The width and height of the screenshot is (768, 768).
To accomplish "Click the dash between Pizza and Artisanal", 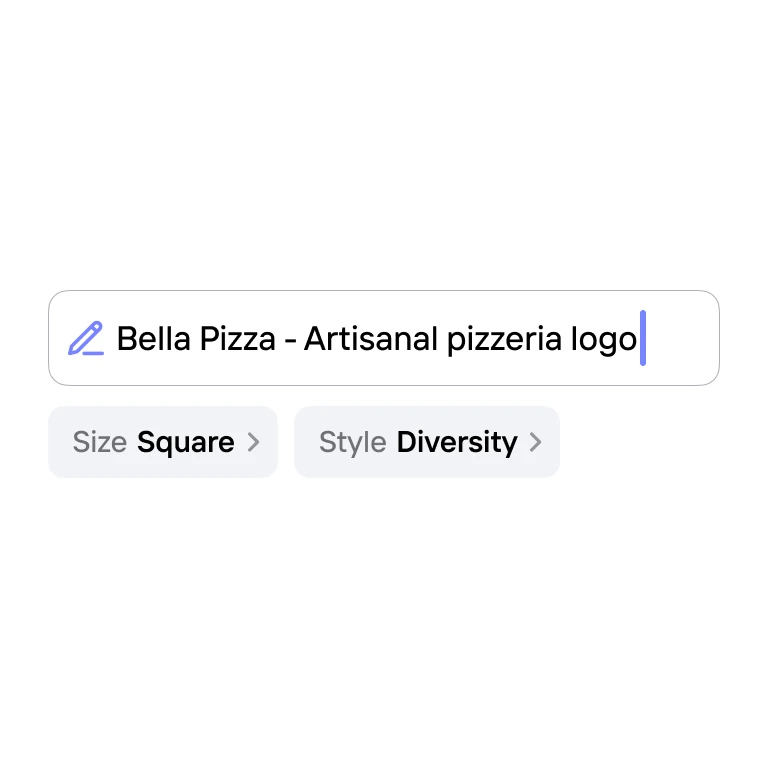I will pyautogui.click(x=290, y=340).
